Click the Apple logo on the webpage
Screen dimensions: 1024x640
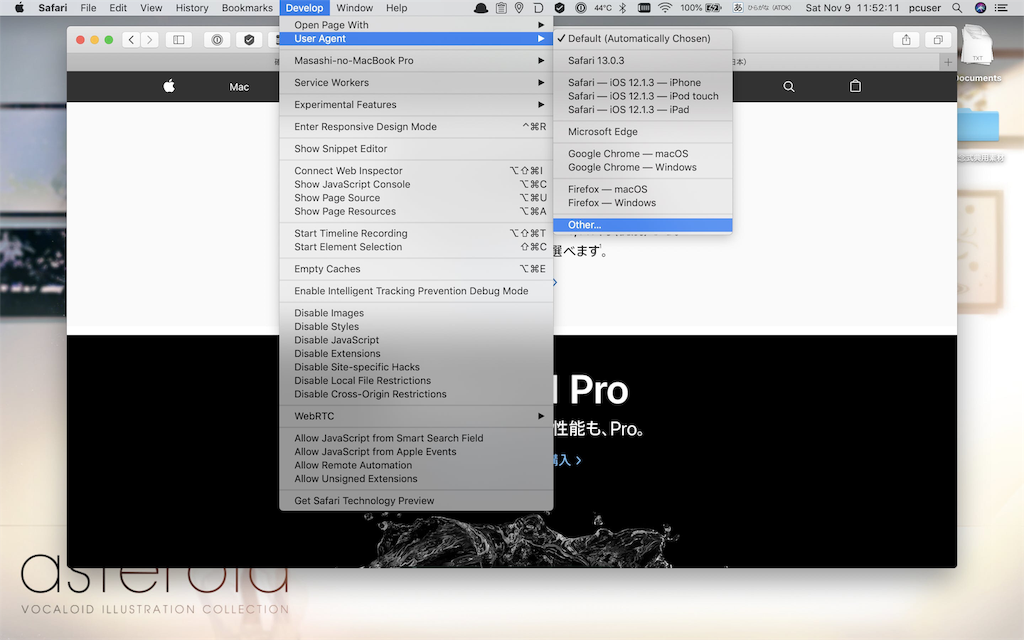(x=169, y=86)
